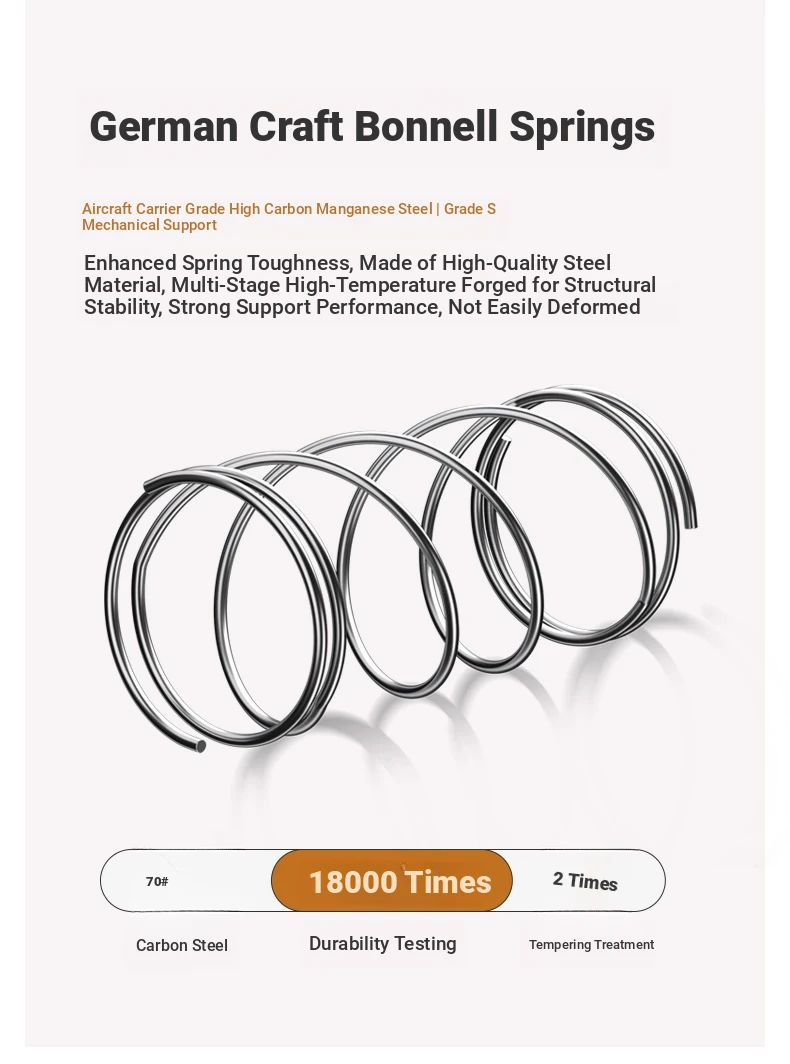Click the German Craft Bonnell Springs headline

click(x=372, y=127)
